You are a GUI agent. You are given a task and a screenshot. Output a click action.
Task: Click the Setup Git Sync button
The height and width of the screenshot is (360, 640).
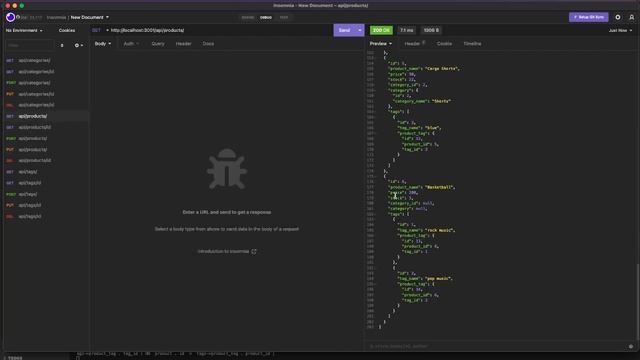589,17
